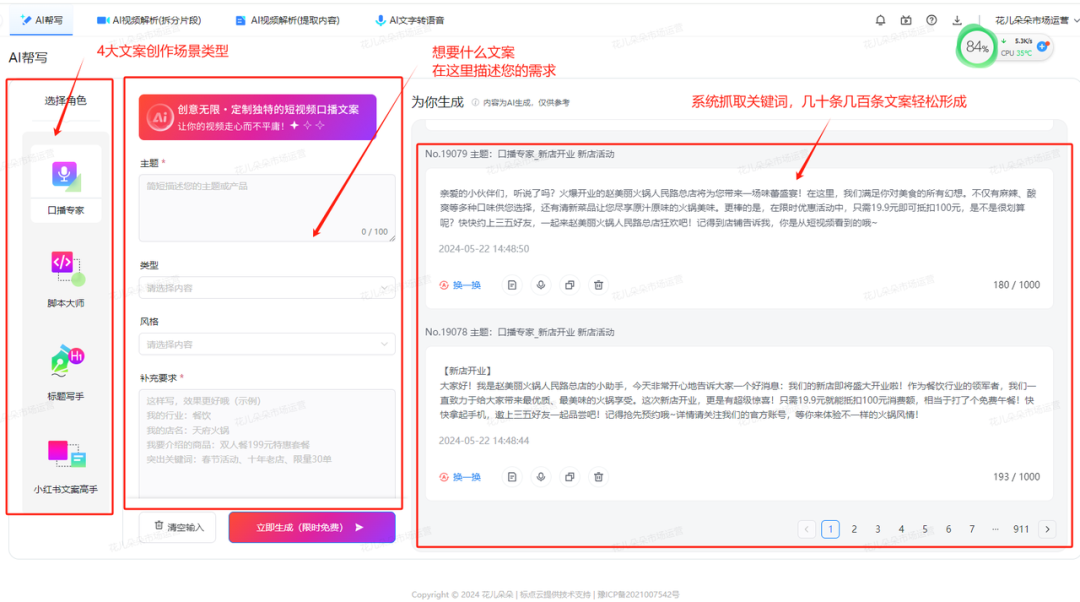Click the document note icon on card No.19078

tap(512, 477)
